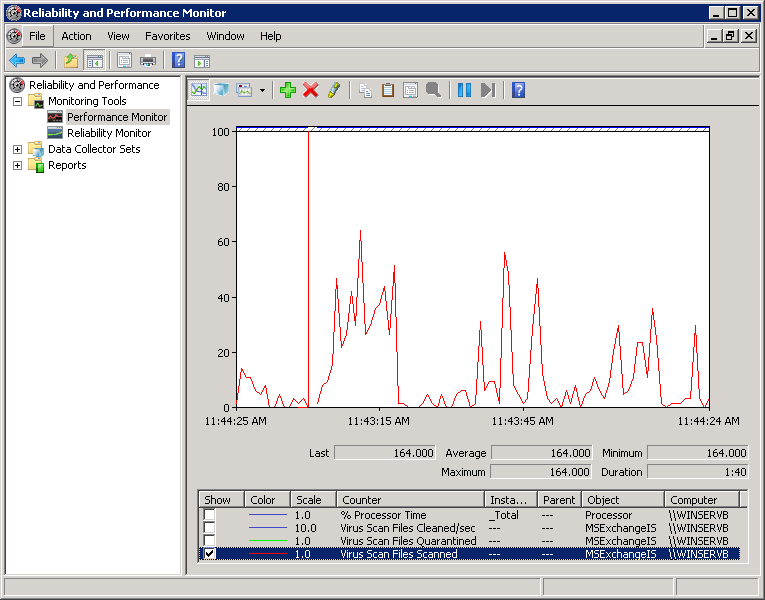Image resolution: width=765 pixels, height=600 pixels.
Task: Click the Print icon in the main toolbar
Action: [147, 61]
